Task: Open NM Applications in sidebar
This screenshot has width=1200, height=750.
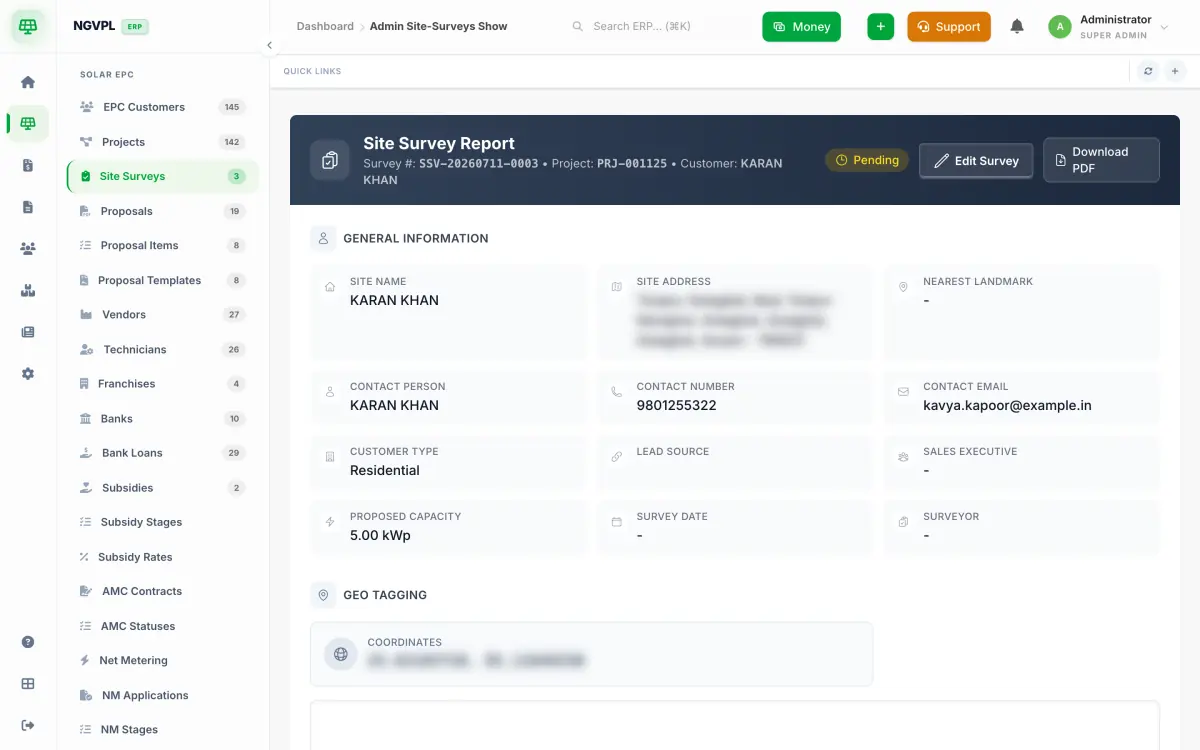Action: click(162, 695)
